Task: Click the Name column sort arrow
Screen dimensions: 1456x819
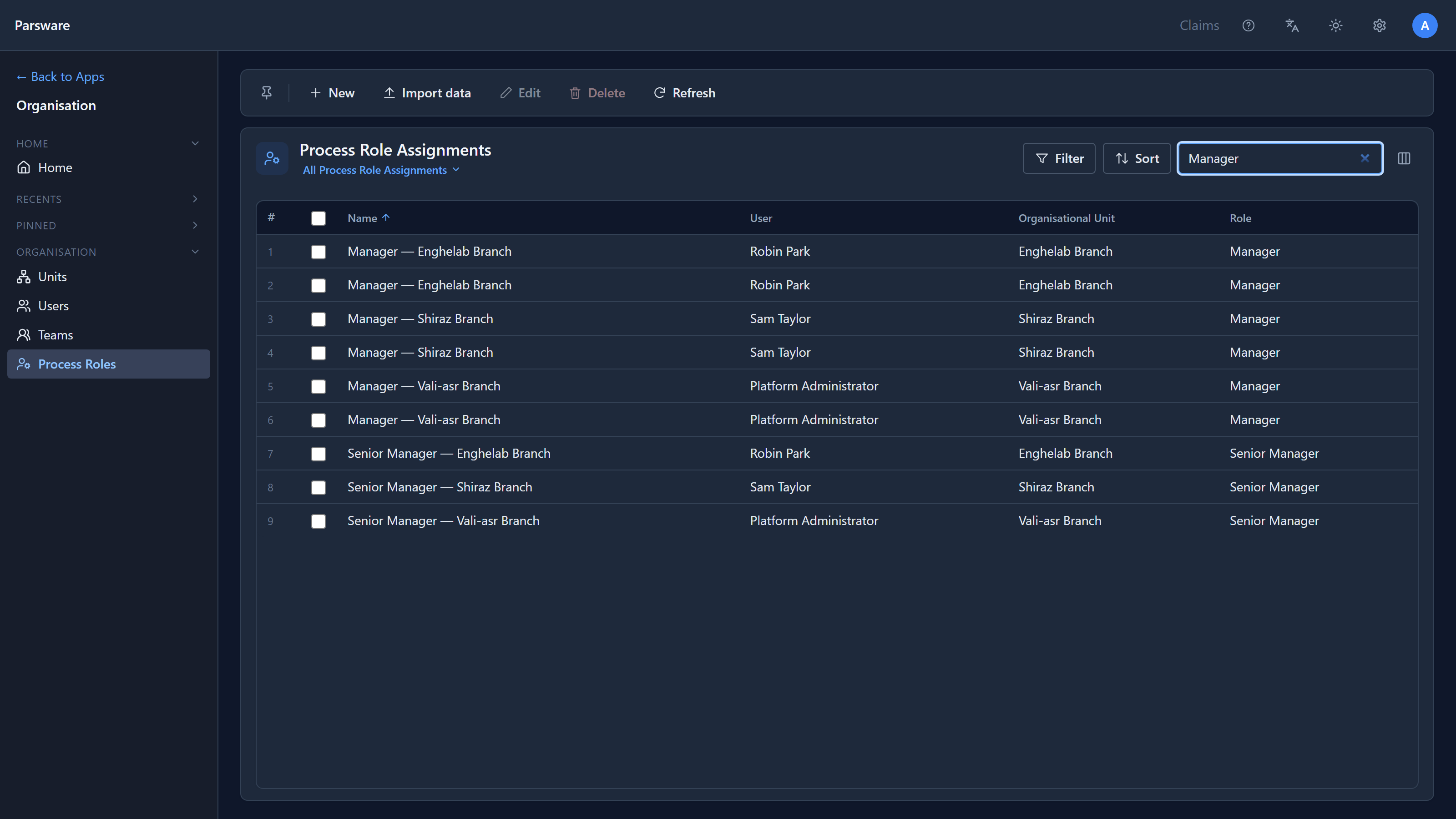Action: click(386, 217)
